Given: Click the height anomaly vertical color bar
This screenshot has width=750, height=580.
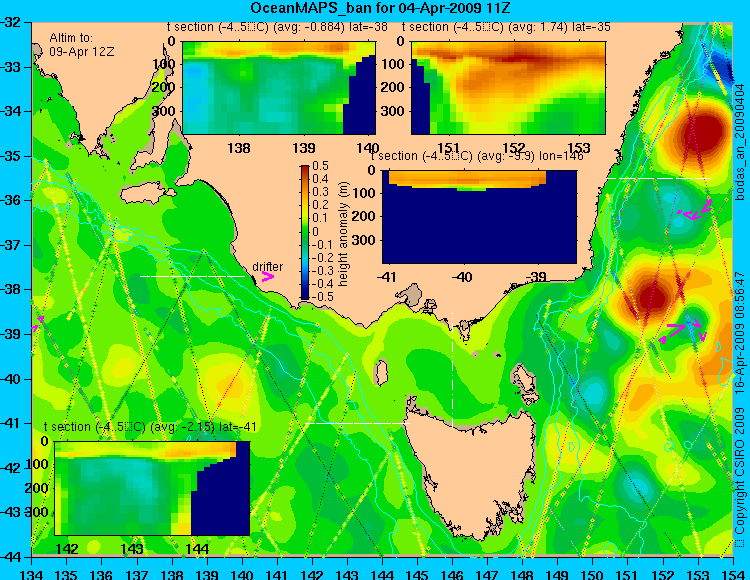Looking at the screenshot, I should pyautogui.click(x=305, y=232).
